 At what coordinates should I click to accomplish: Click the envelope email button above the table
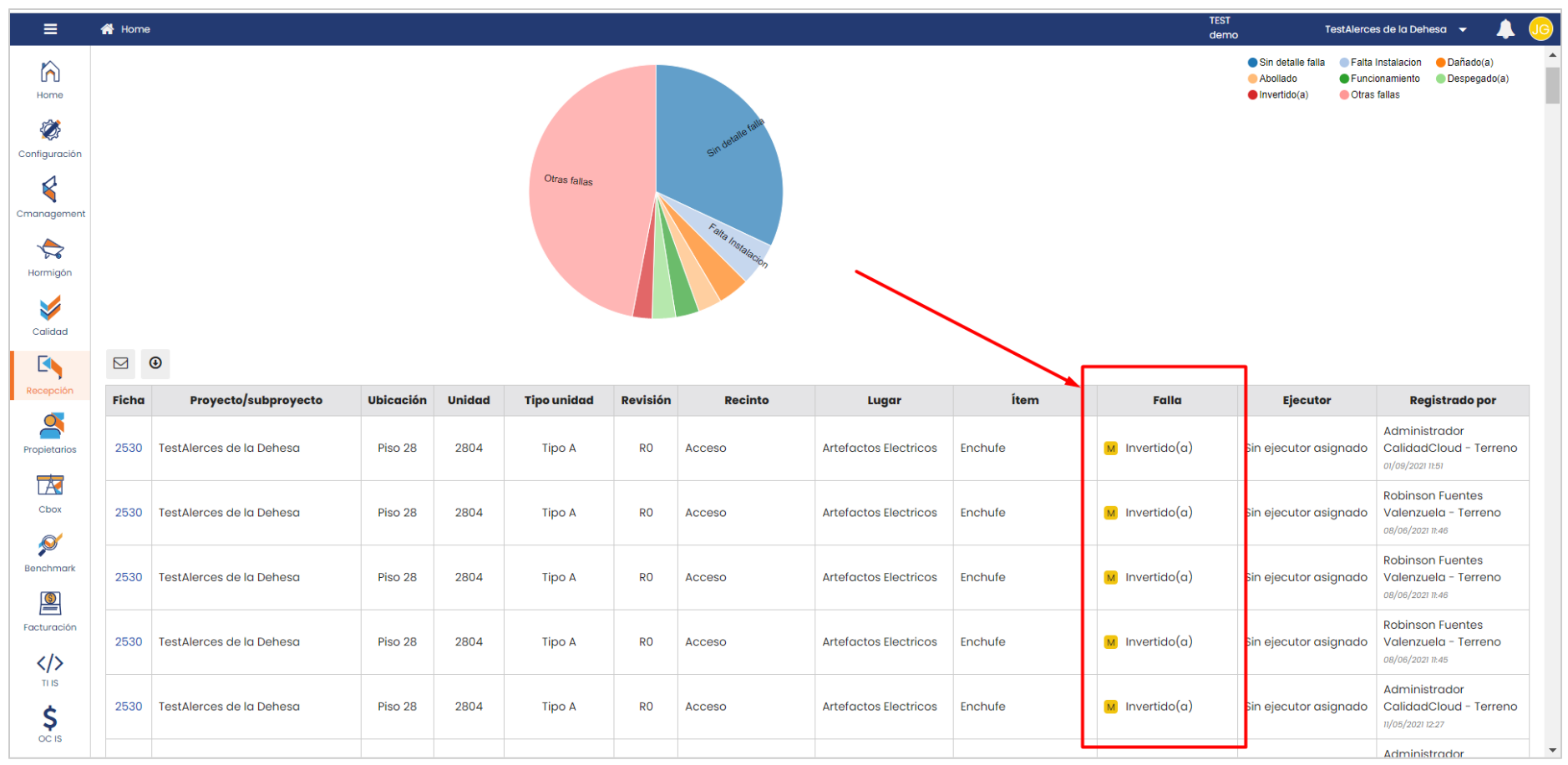pyautogui.click(x=121, y=363)
